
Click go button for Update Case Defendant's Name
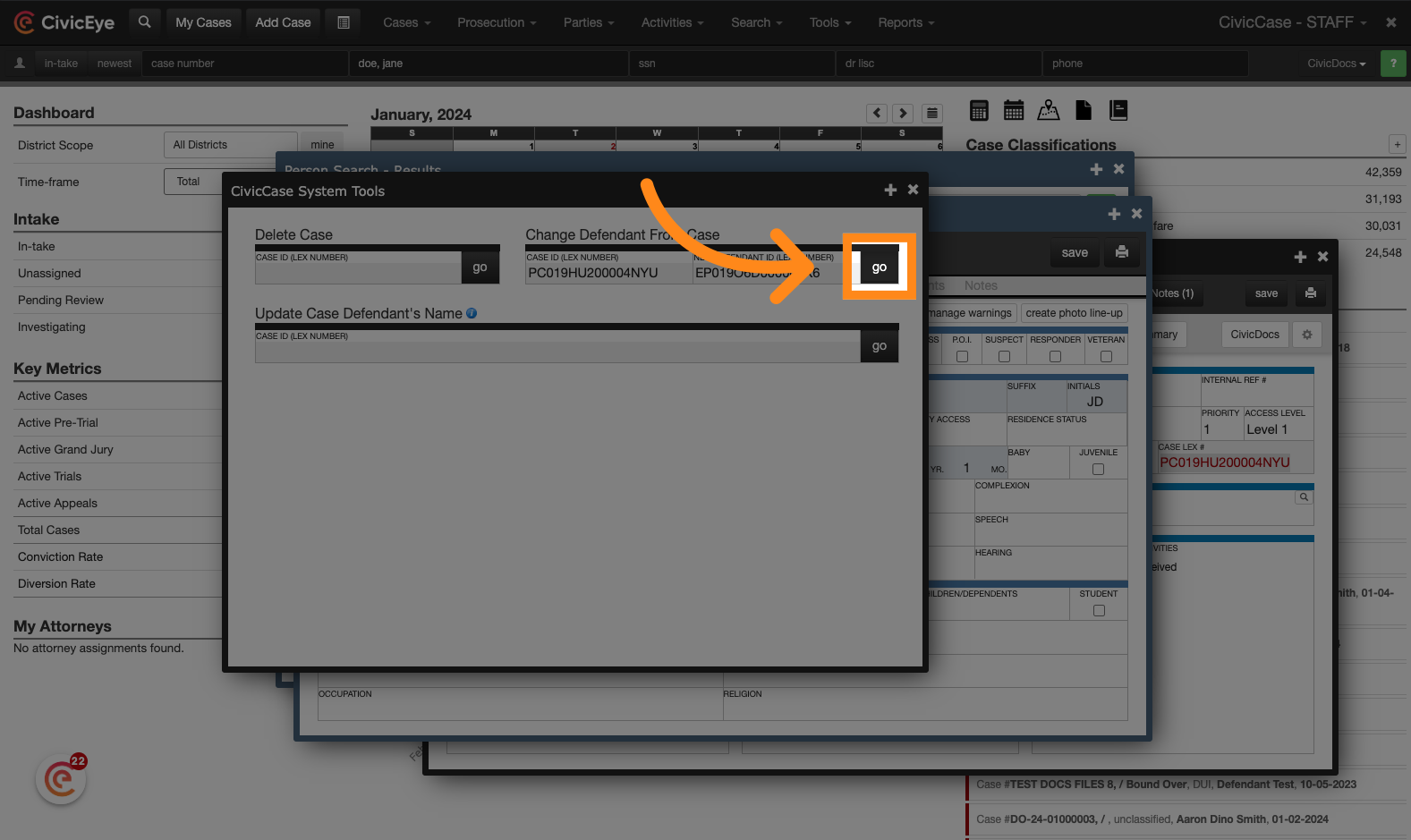click(x=880, y=346)
